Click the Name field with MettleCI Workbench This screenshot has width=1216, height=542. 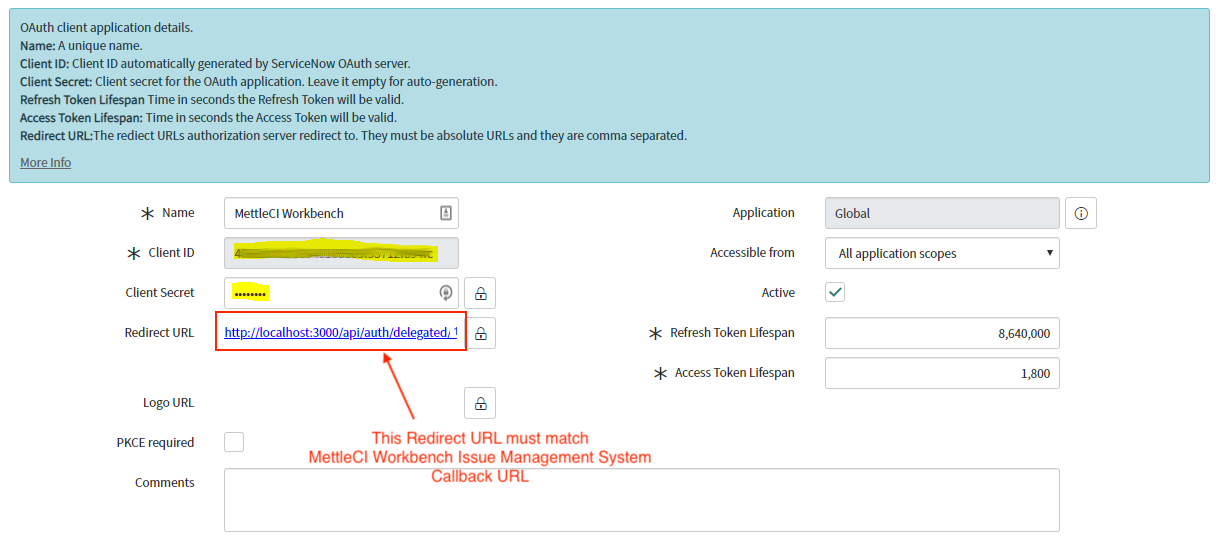(x=330, y=213)
